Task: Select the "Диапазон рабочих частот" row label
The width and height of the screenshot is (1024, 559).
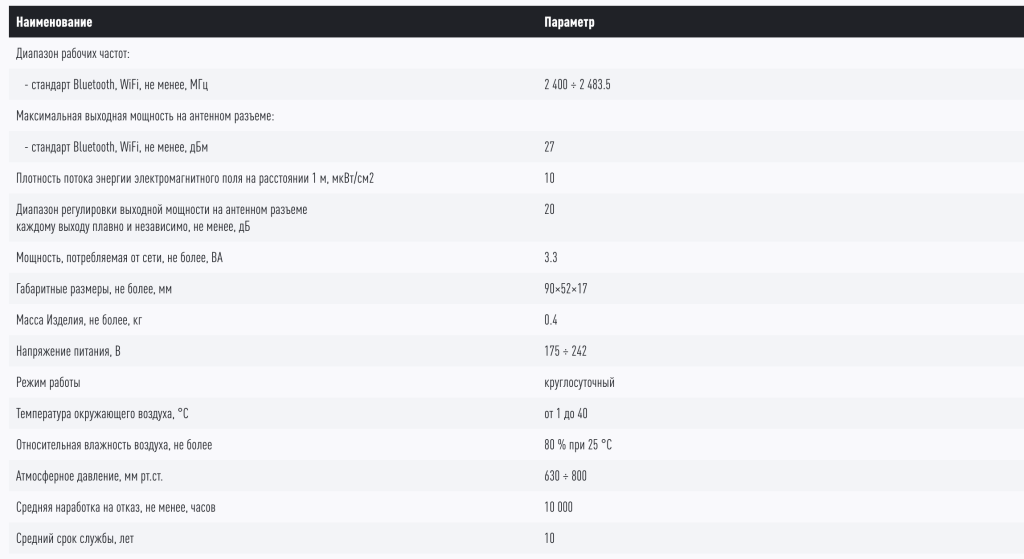Action: (x=74, y=54)
